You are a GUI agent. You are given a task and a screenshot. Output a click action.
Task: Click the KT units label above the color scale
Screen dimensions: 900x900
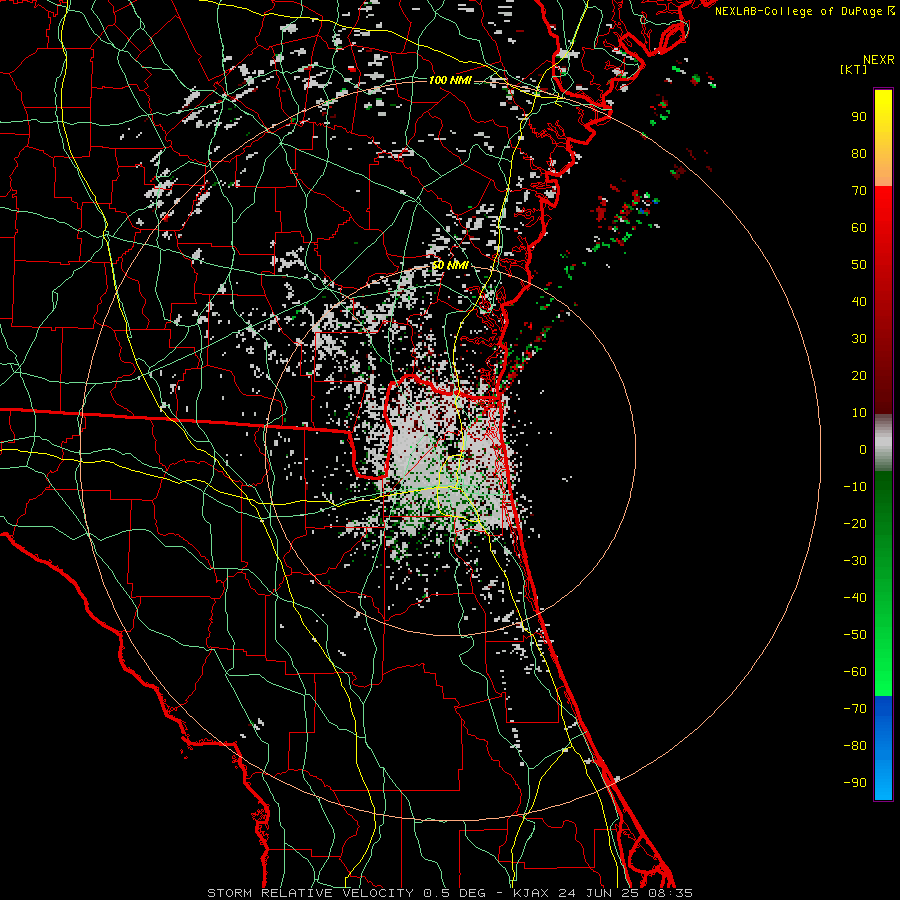coord(854,69)
